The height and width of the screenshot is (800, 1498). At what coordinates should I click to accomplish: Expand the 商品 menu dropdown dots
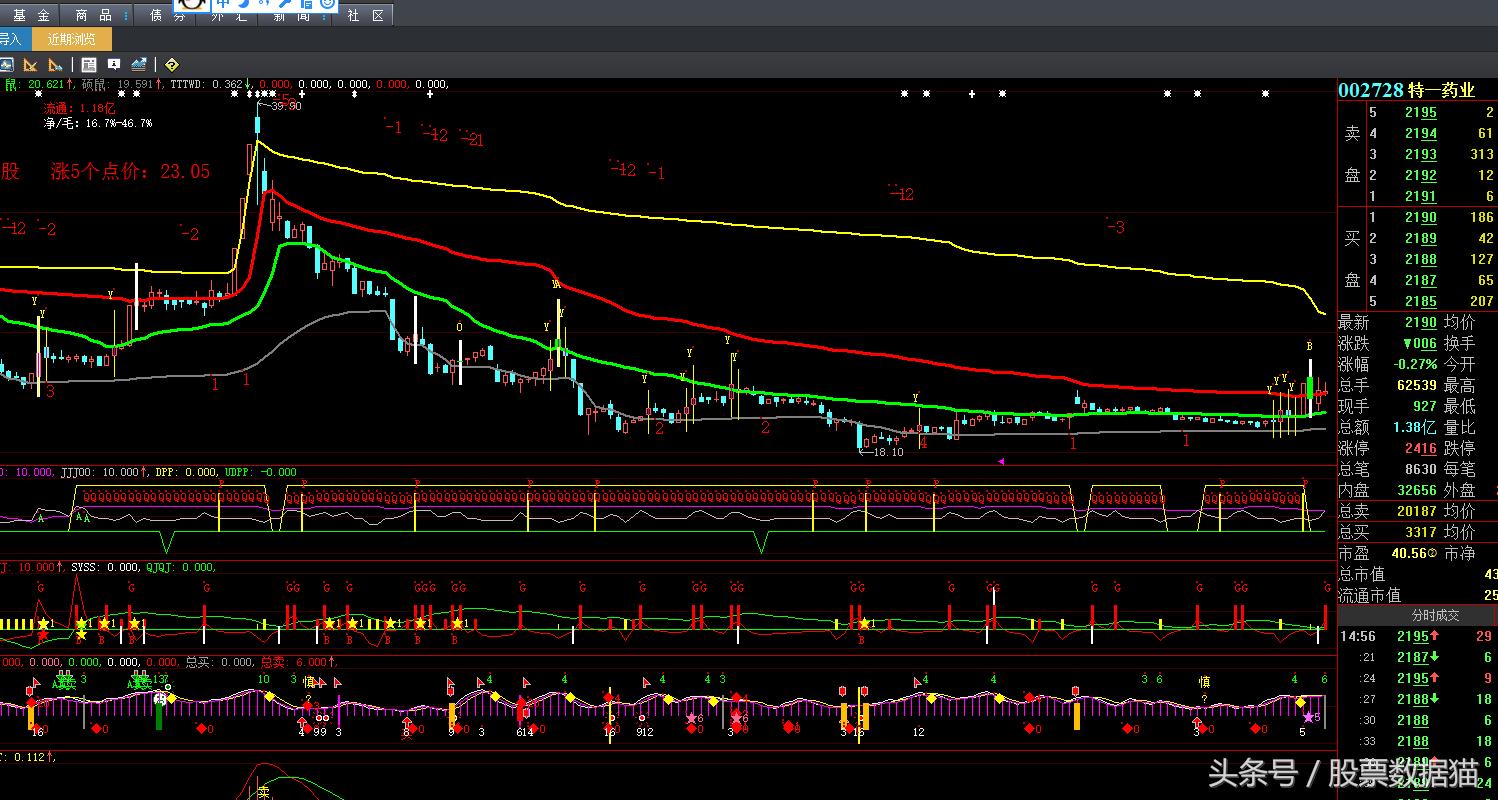(x=124, y=16)
